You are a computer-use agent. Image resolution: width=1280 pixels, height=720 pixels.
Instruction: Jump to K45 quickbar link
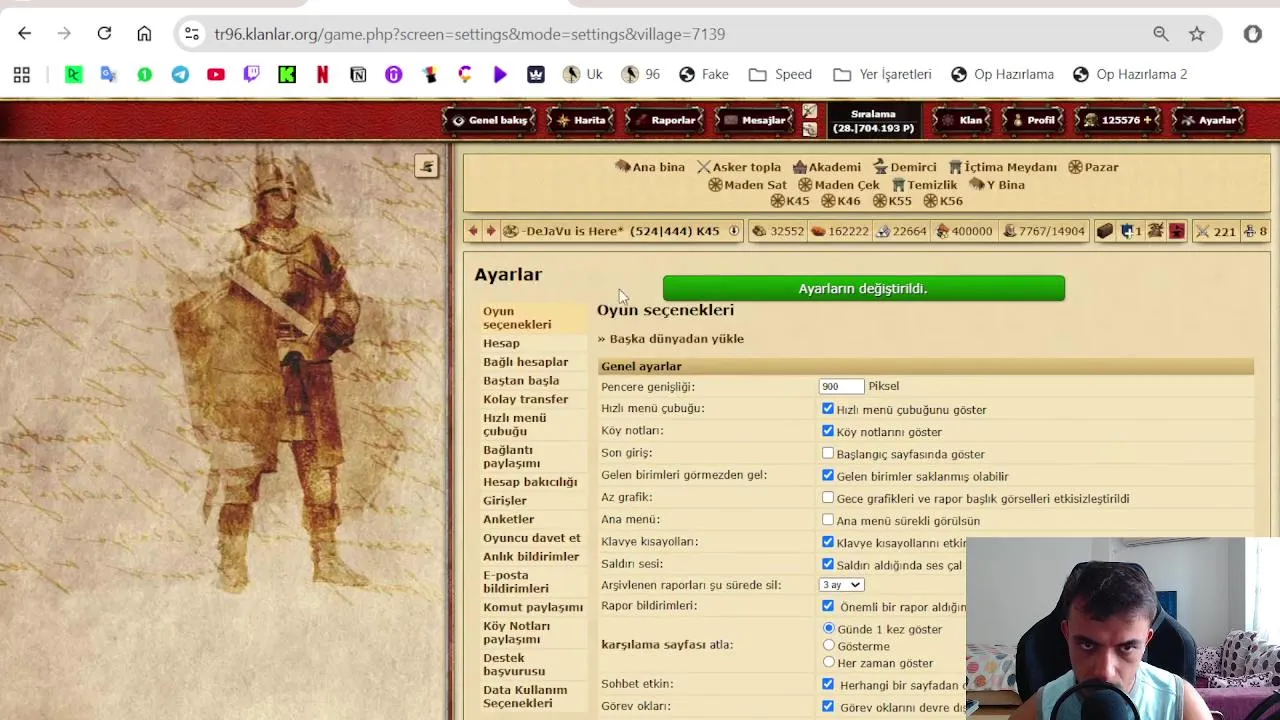pos(789,201)
